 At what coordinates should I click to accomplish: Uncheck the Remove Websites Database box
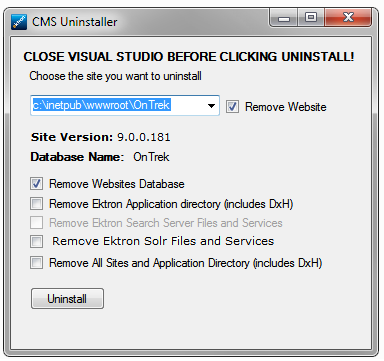pos(36,184)
